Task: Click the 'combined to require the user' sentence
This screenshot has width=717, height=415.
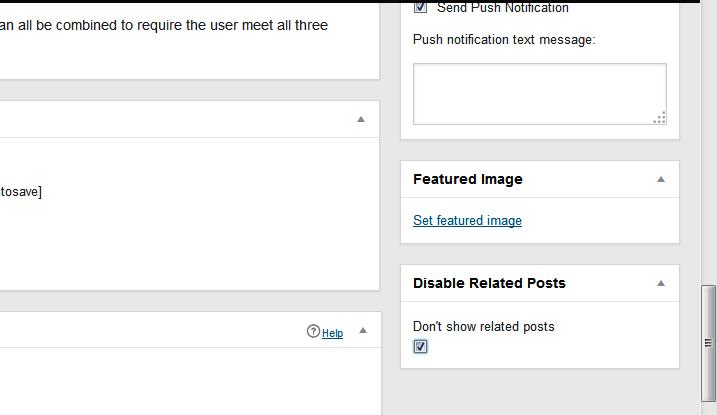Action: point(162,25)
